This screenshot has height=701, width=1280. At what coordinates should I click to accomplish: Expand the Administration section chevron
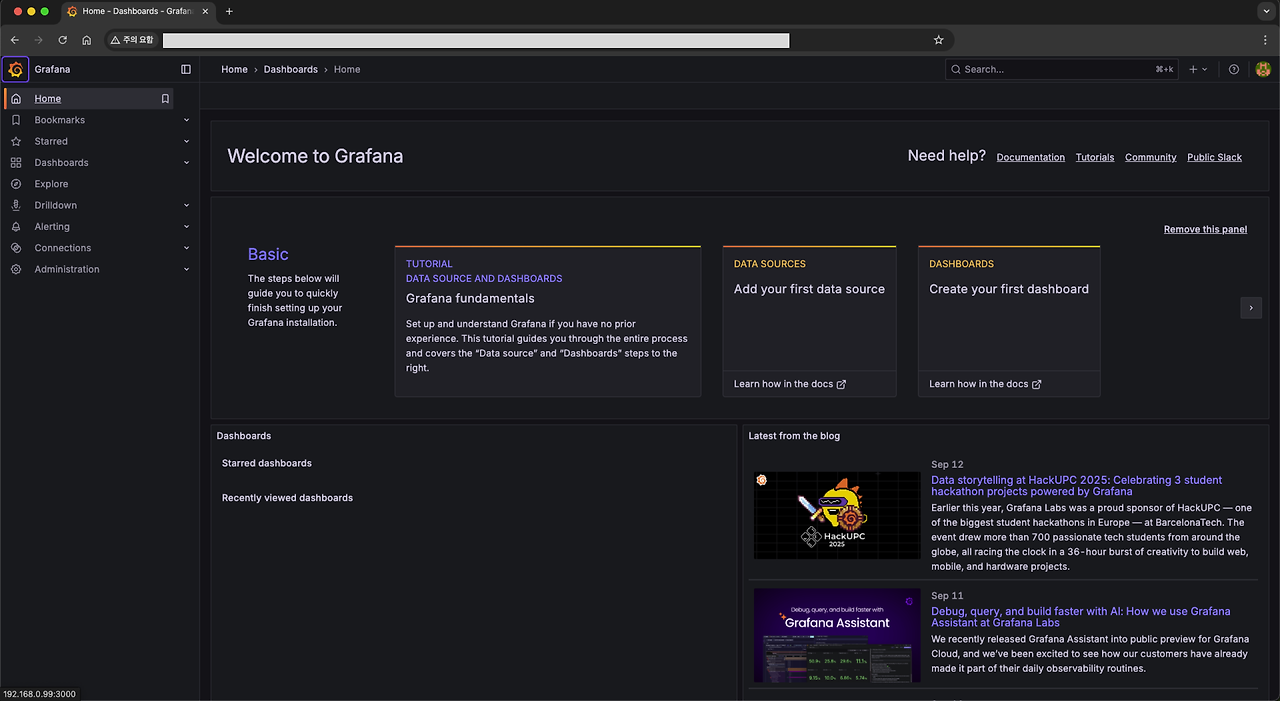(x=187, y=269)
